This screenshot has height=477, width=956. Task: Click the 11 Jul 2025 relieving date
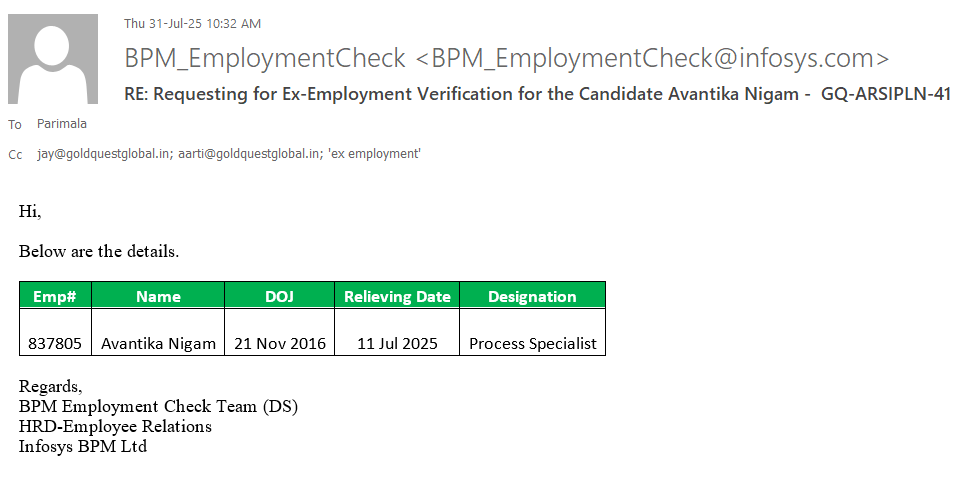397,343
